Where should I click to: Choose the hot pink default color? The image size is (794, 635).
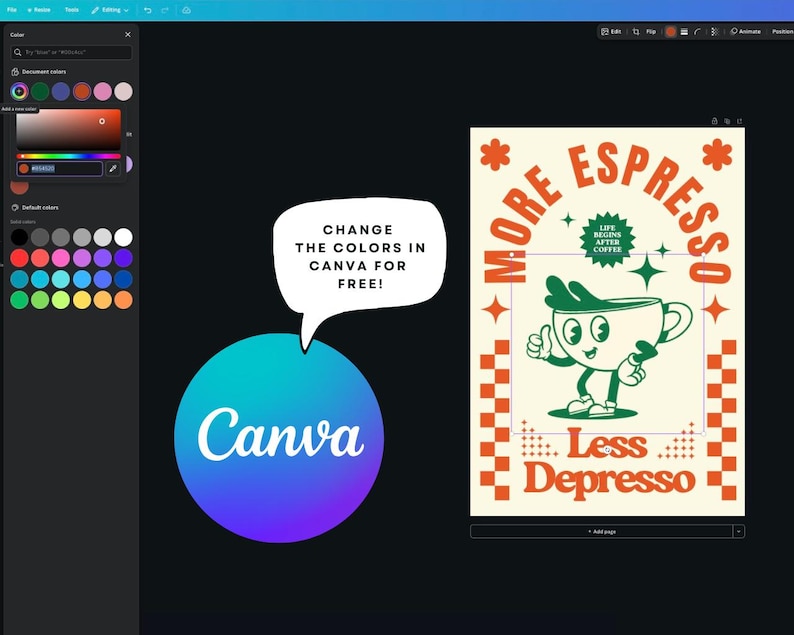(x=61, y=258)
